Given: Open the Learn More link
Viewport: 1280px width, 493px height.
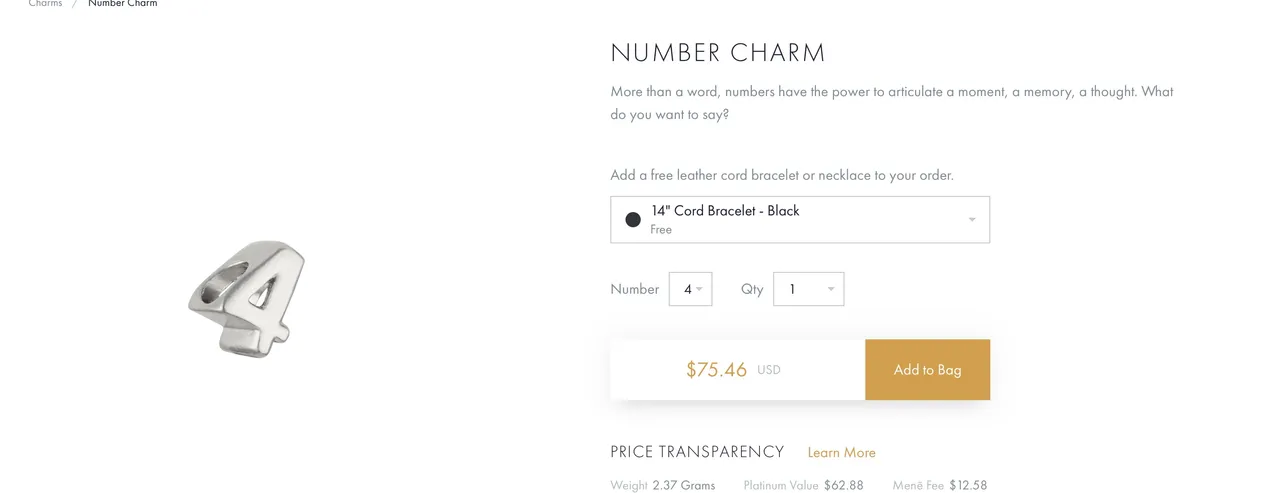Looking at the screenshot, I should (841, 453).
